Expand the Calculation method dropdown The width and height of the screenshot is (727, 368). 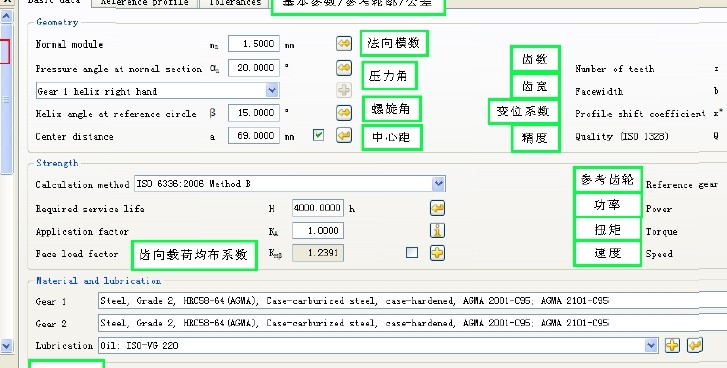pos(439,184)
